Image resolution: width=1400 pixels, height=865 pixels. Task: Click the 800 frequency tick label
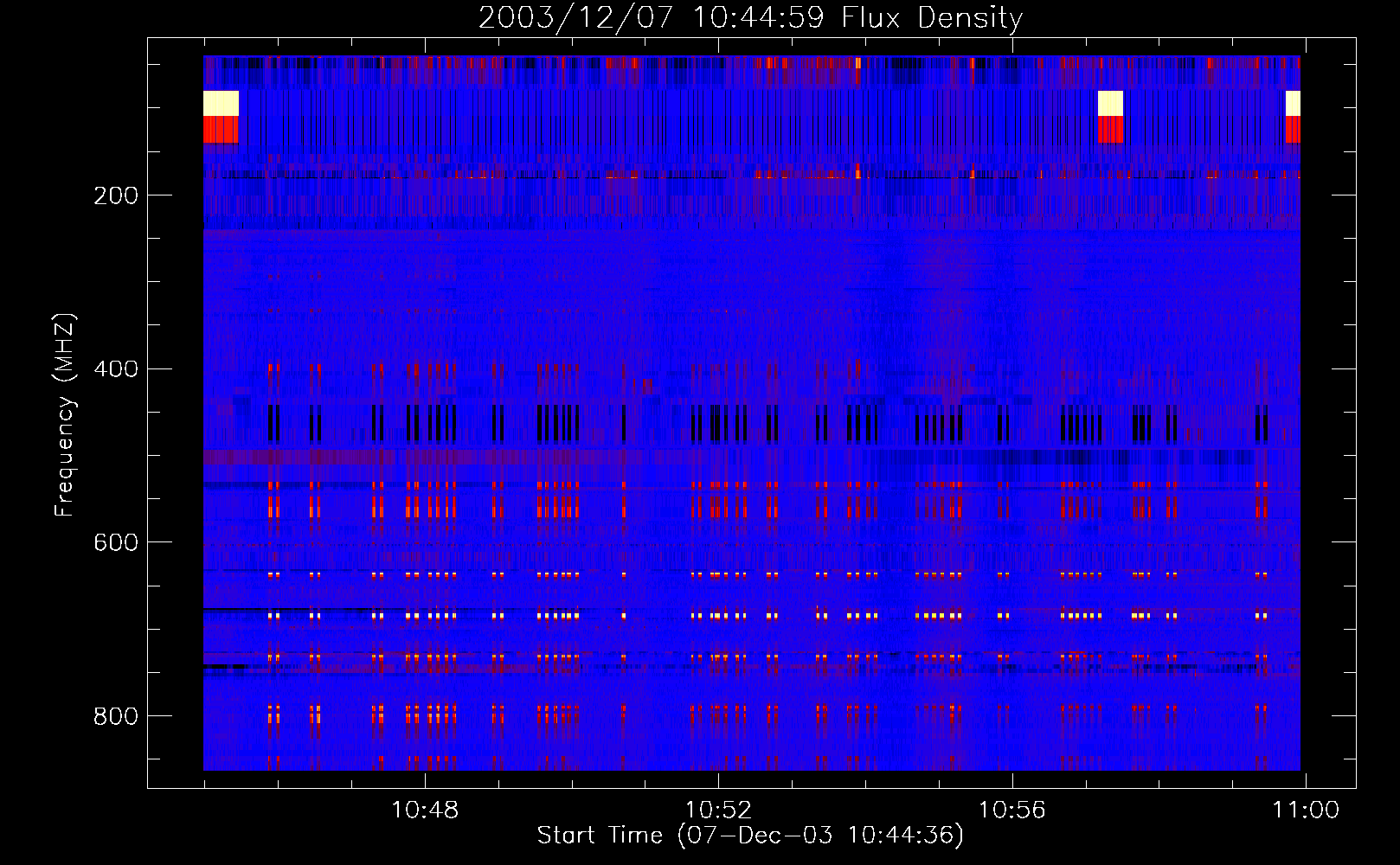point(116,716)
